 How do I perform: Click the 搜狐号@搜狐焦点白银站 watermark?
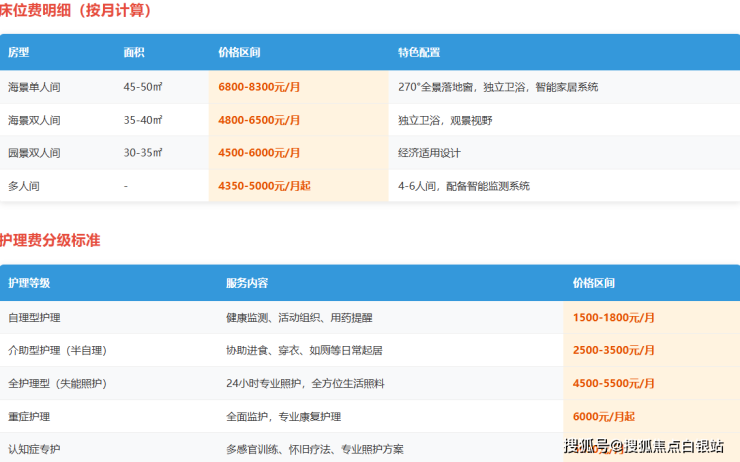coord(644,446)
